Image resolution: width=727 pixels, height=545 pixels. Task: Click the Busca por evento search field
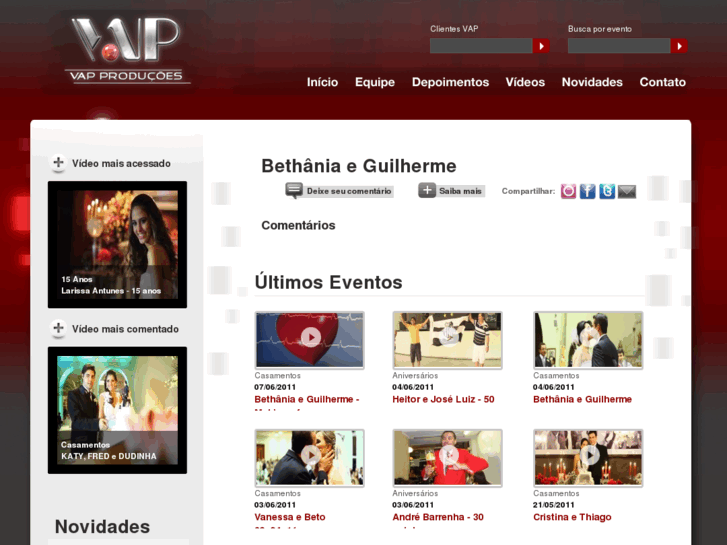click(x=619, y=46)
